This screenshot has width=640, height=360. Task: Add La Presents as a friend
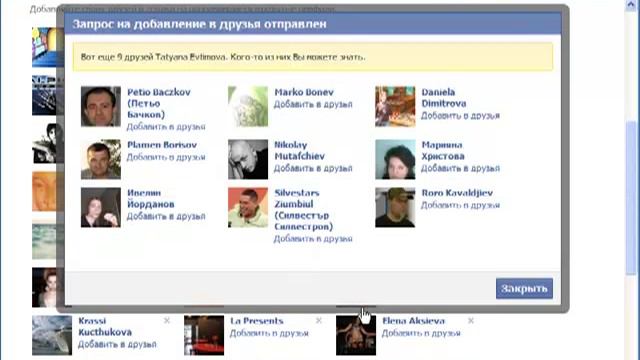pos(269,333)
